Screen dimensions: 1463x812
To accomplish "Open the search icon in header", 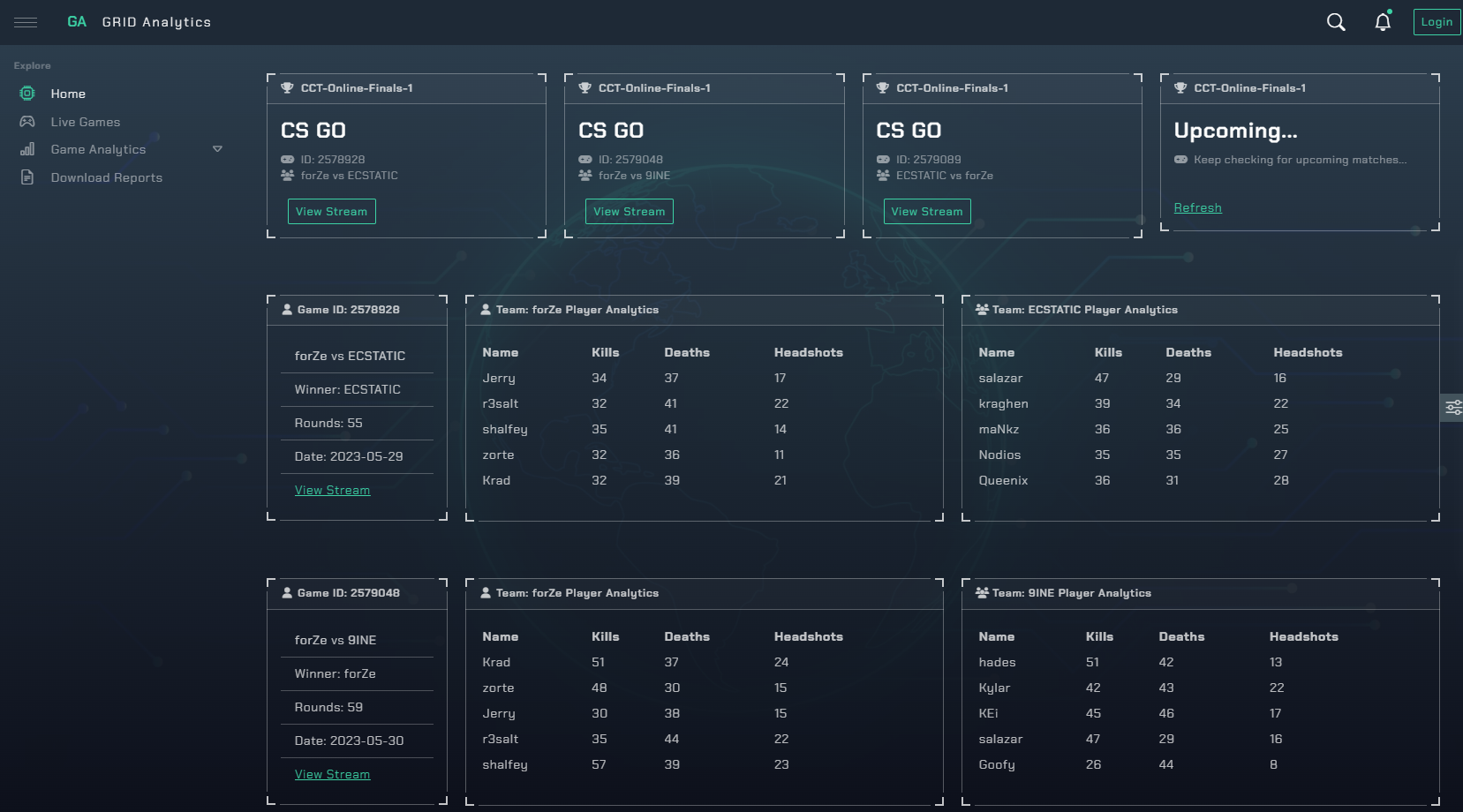I will pyautogui.click(x=1336, y=22).
